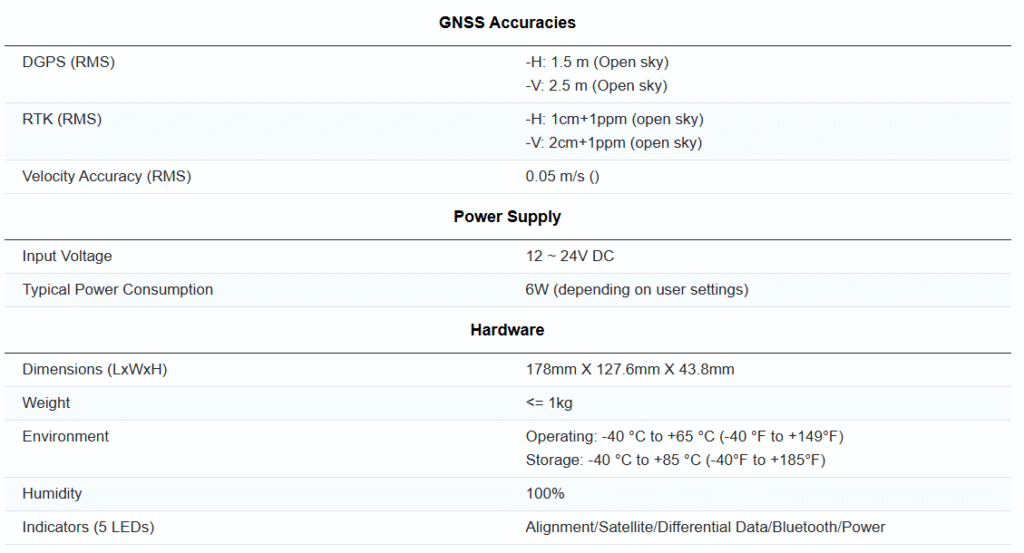Select the Typical Power Consumption label
The width and height of the screenshot is (1024, 553).
tap(118, 289)
